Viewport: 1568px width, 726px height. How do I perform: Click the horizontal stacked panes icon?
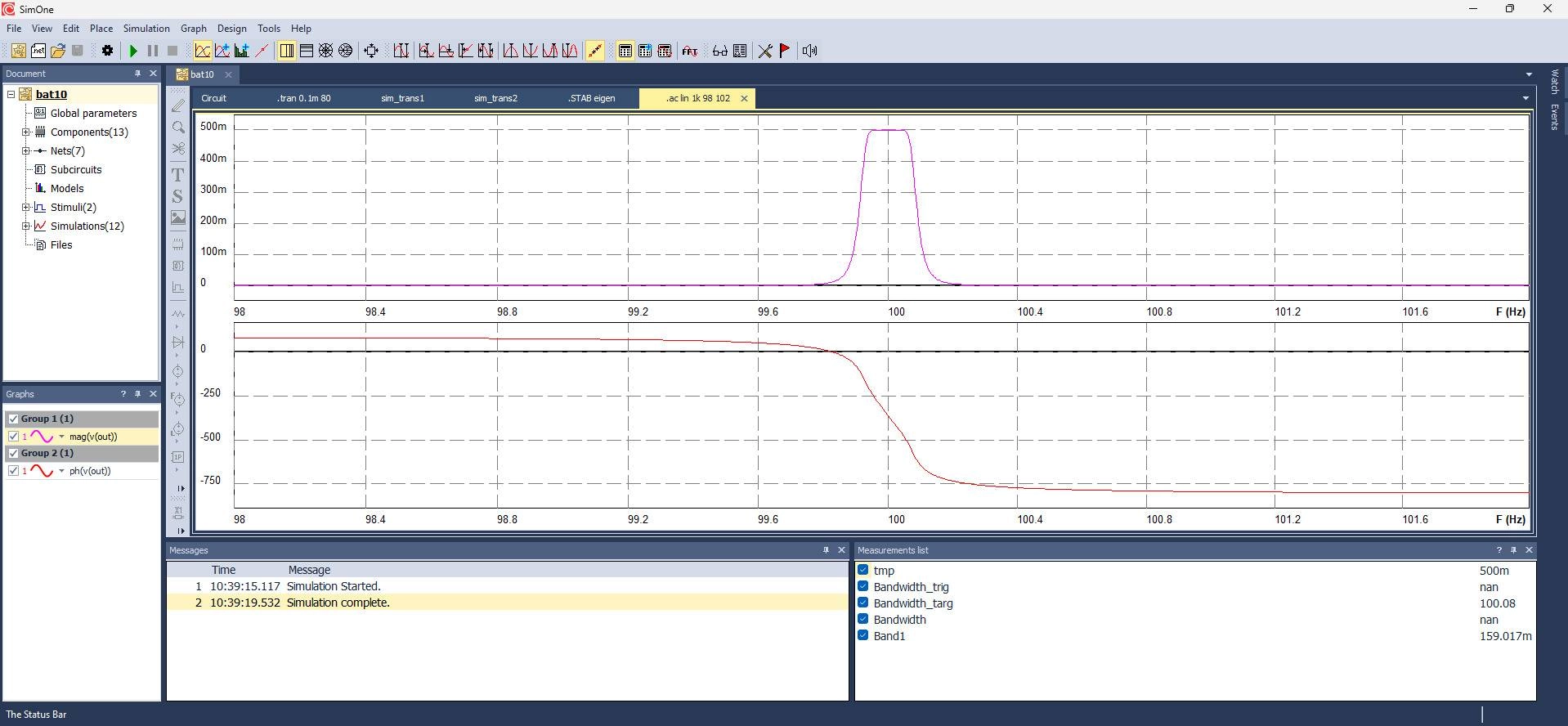click(x=306, y=51)
